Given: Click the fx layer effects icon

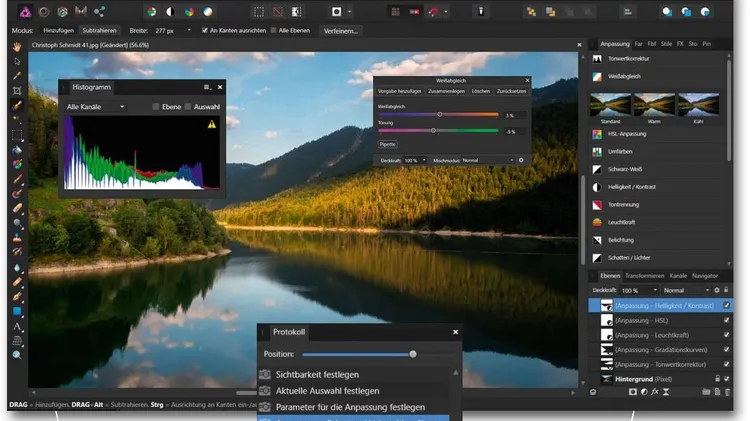Looking at the screenshot, I should click(x=655, y=392).
